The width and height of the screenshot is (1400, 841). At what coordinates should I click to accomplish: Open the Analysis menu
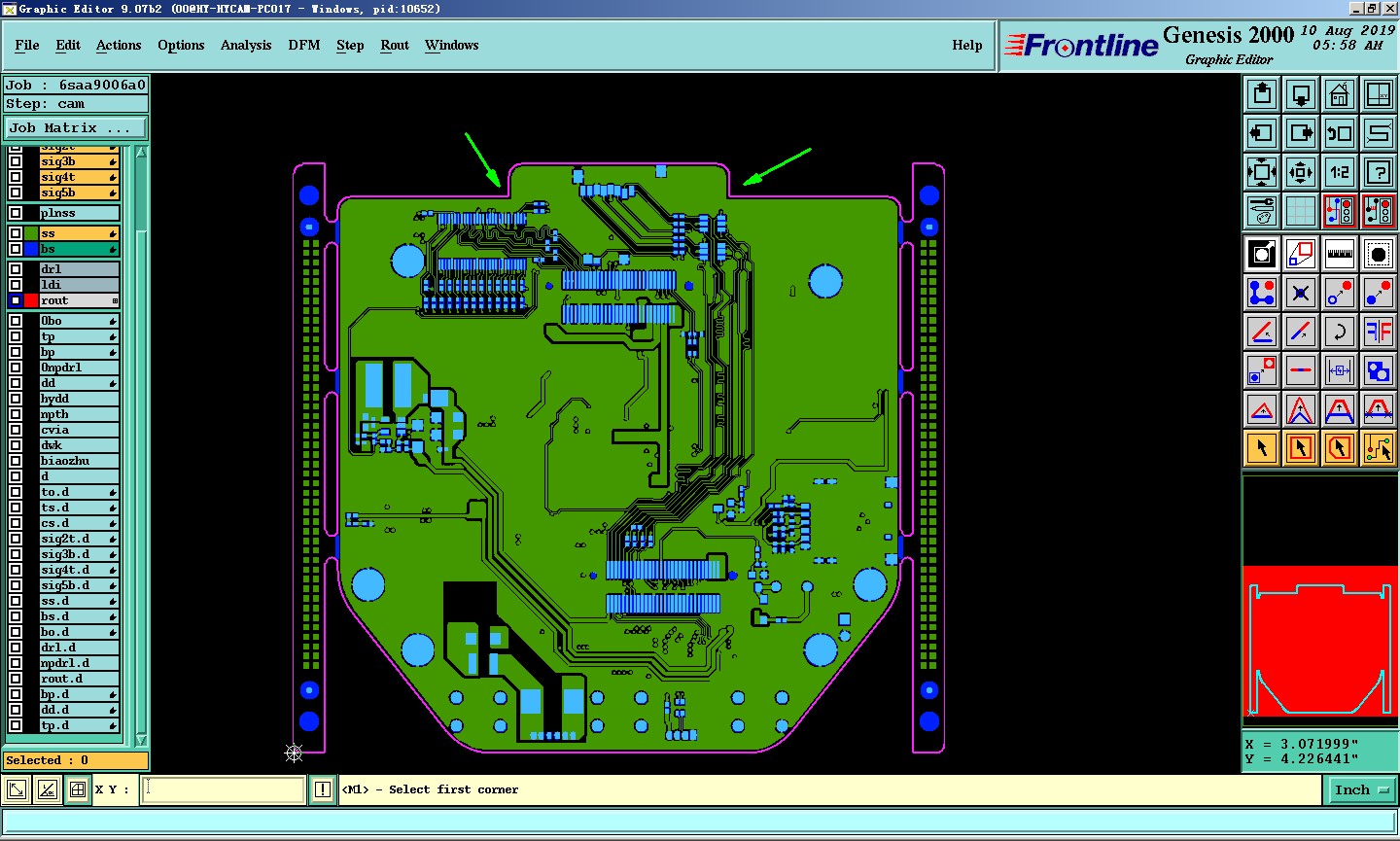click(x=246, y=45)
